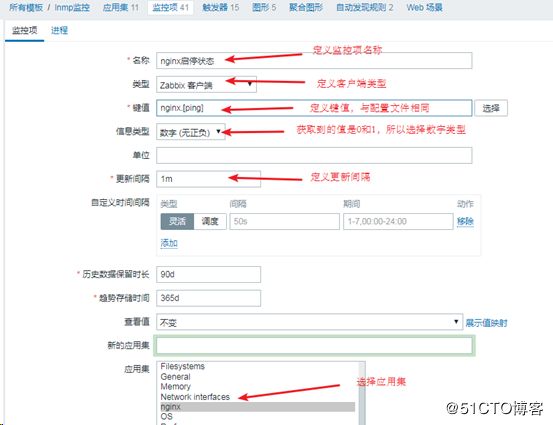Click the 期间 field showing 1-7,00:00-24:00

(398, 221)
